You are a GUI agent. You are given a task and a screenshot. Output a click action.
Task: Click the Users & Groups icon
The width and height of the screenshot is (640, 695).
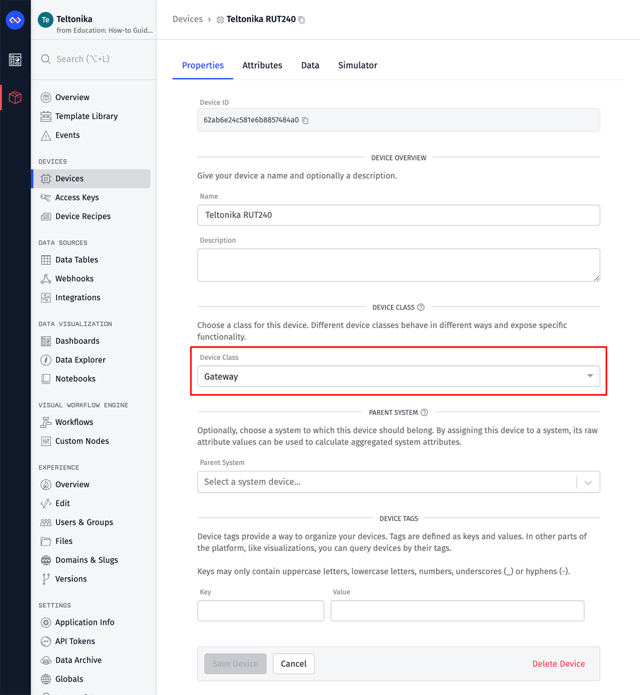tap(46, 522)
